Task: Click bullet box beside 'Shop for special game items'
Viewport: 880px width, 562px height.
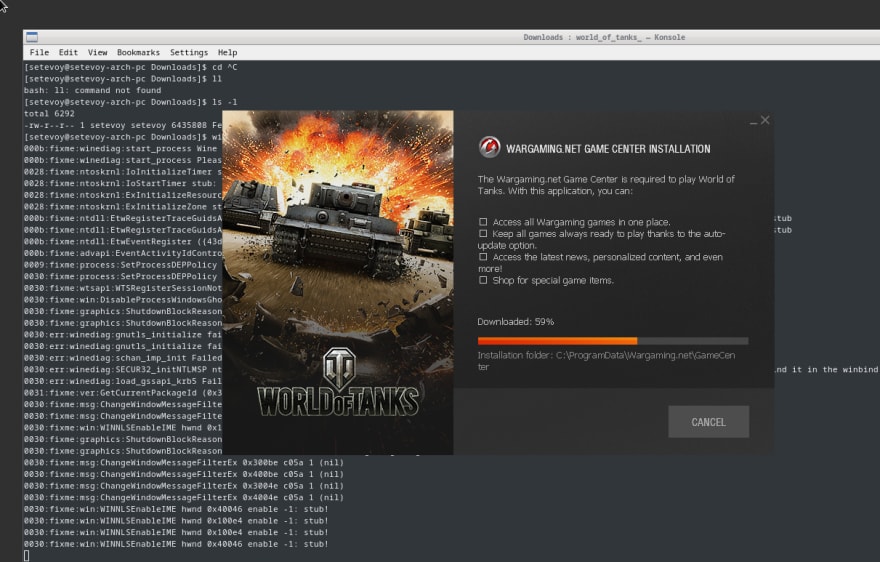Action: 483,280
